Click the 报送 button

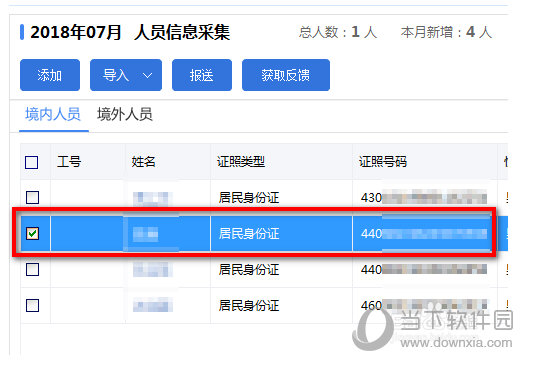(202, 75)
